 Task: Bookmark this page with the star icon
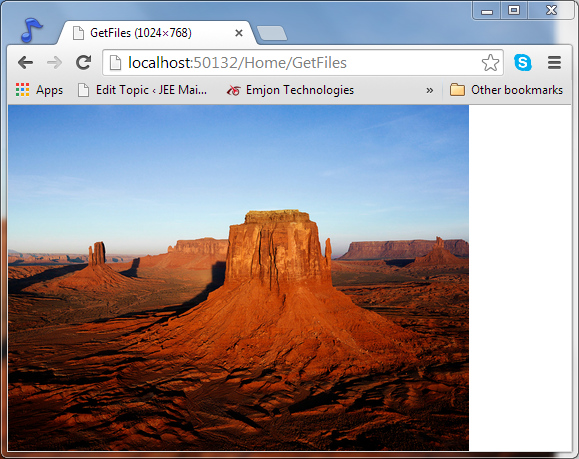click(490, 62)
